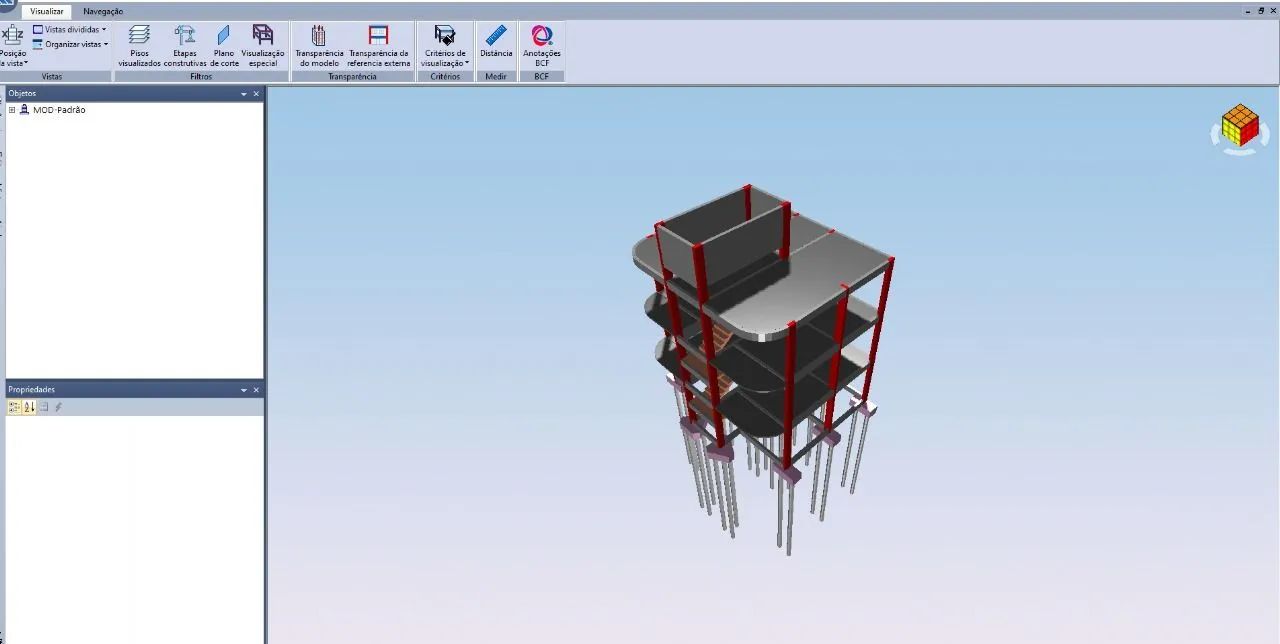The height and width of the screenshot is (644, 1280).
Task: Open Pisos visualizados filter
Action: [x=139, y=45]
